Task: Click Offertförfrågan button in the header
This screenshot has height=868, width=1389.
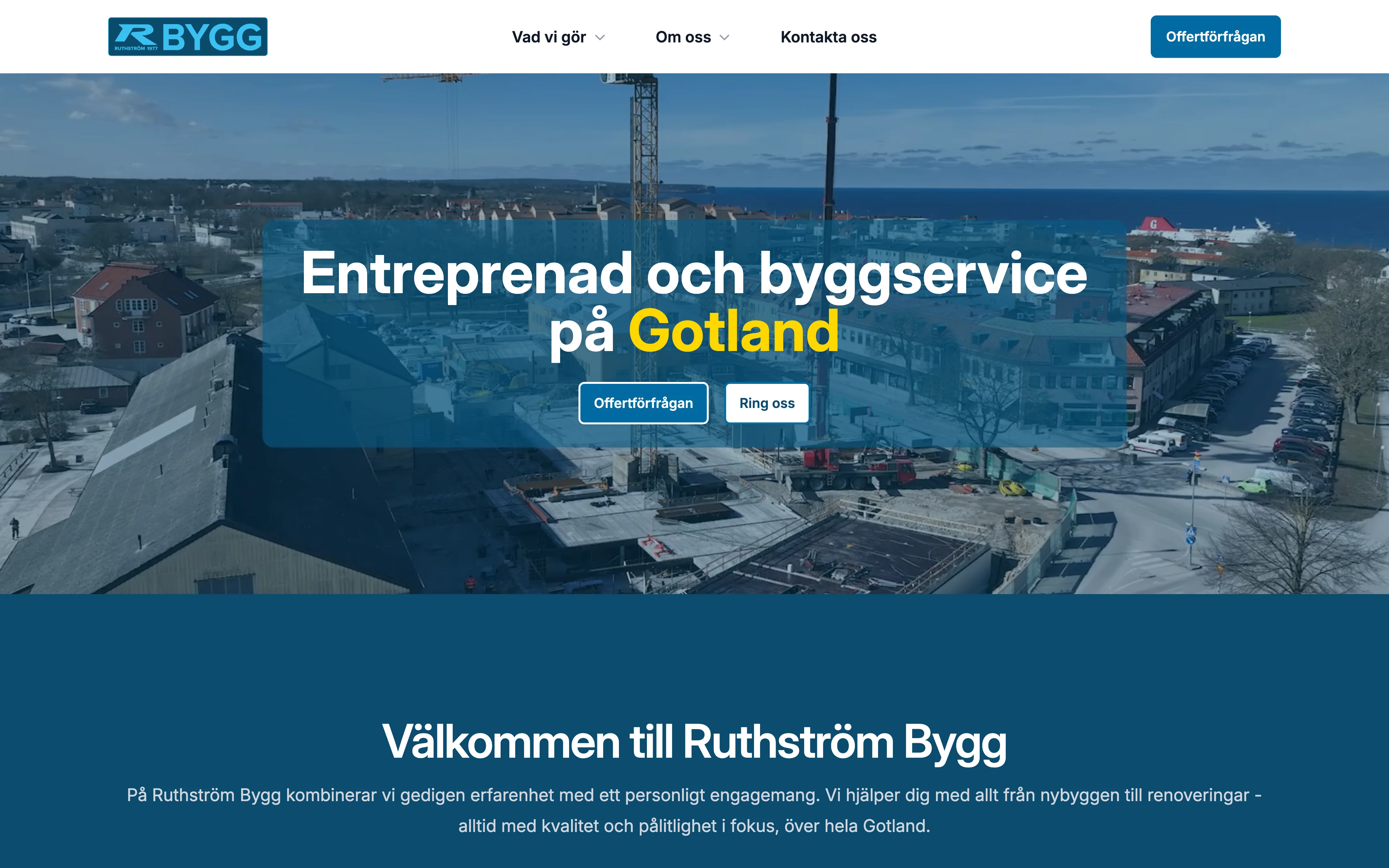Action: 1215,37
